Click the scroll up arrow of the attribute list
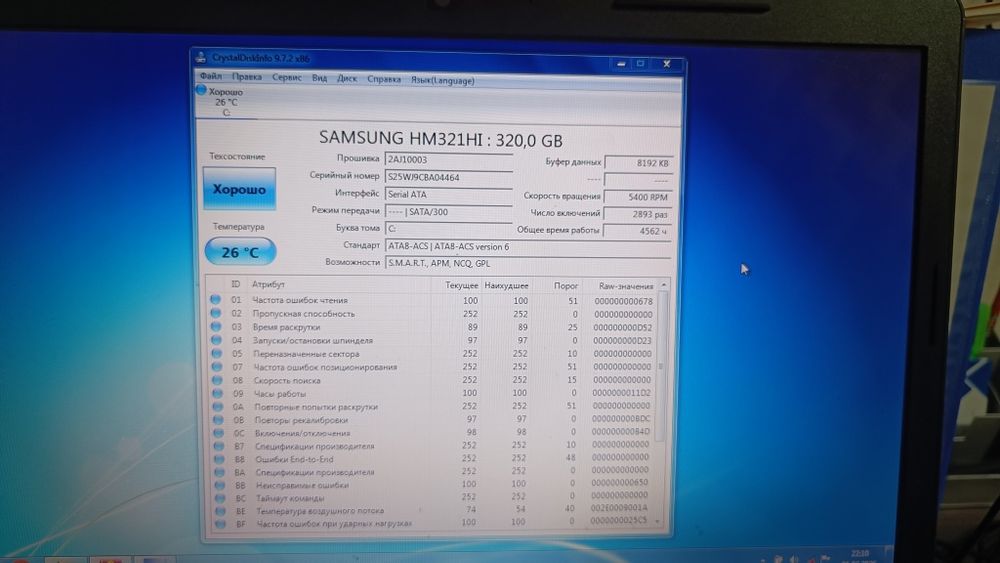Image resolution: width=1000 pixels, height=563 pixels. coord(664,286)
